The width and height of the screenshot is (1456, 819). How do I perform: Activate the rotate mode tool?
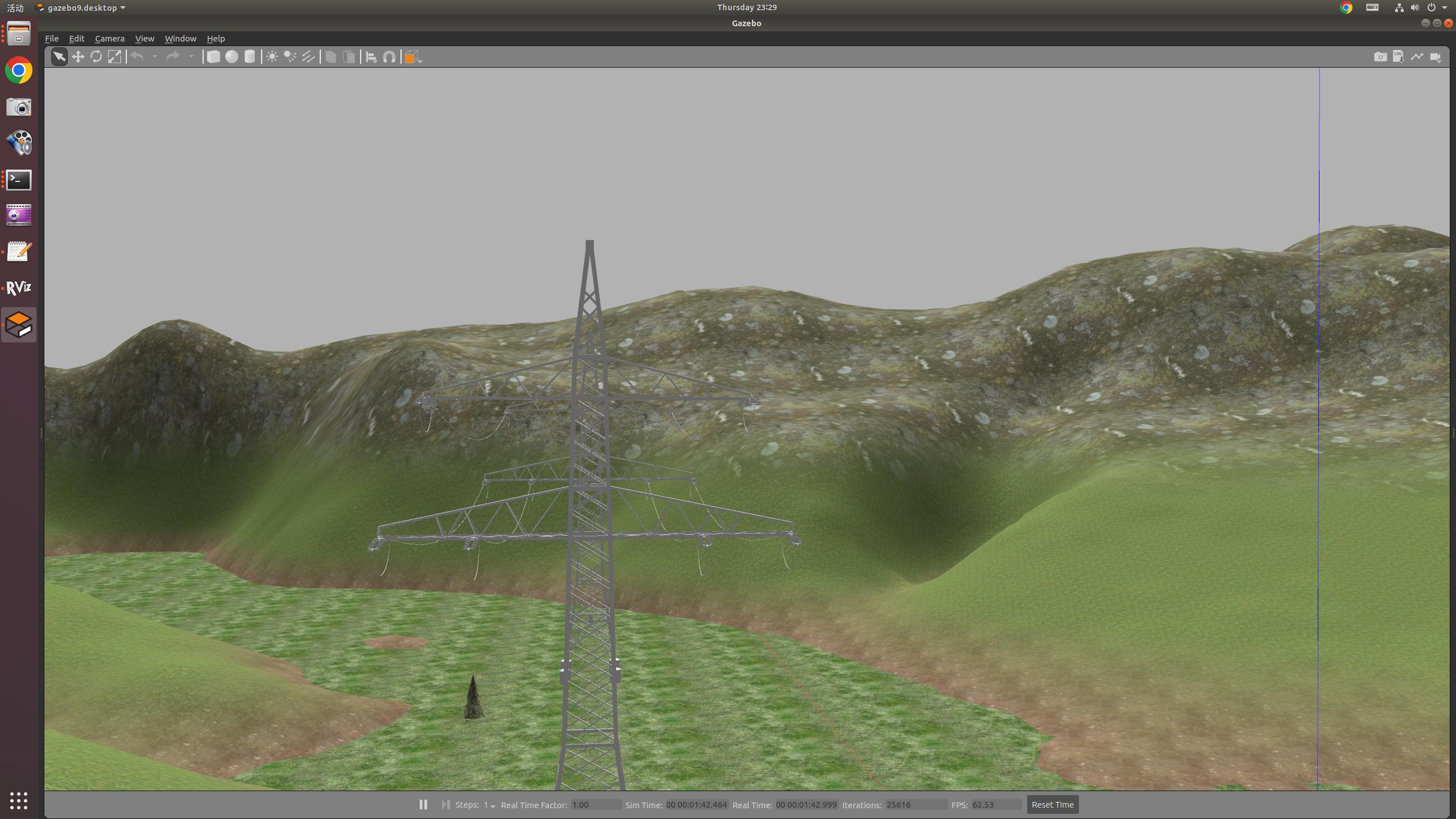pos(96,57)
